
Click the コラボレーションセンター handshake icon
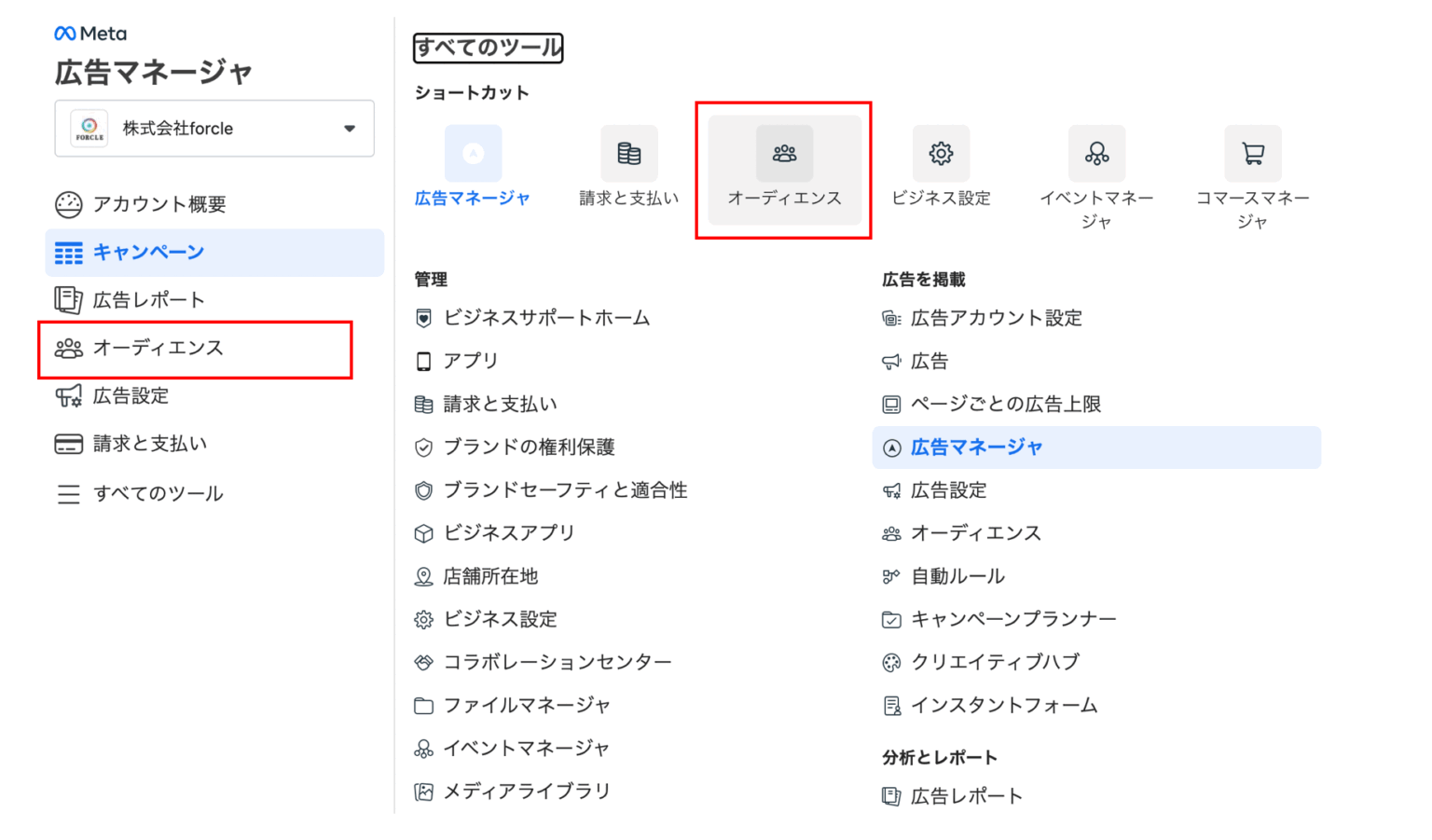[x=424, y=663]
